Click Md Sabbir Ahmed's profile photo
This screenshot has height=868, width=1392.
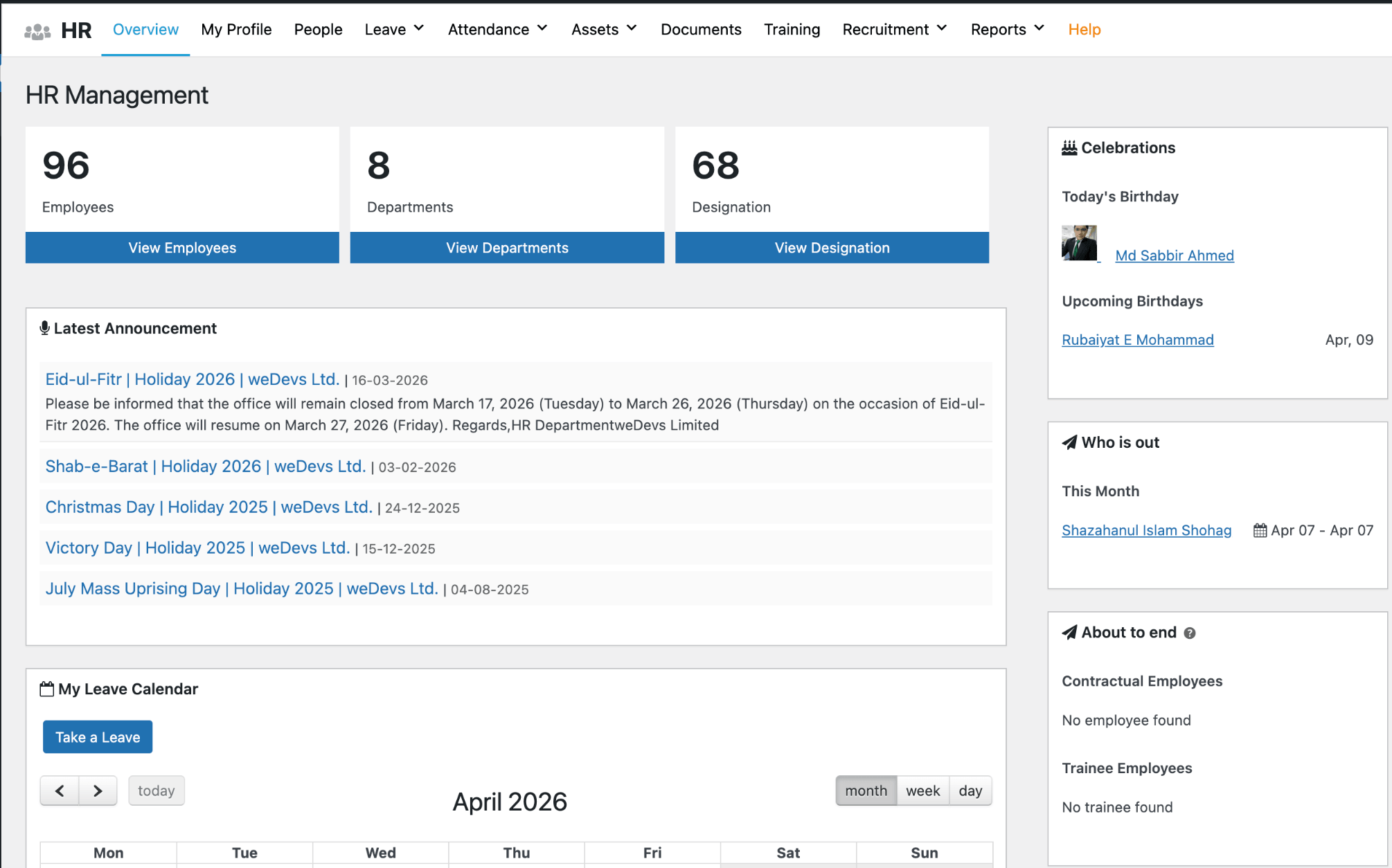click(1079, 242)
